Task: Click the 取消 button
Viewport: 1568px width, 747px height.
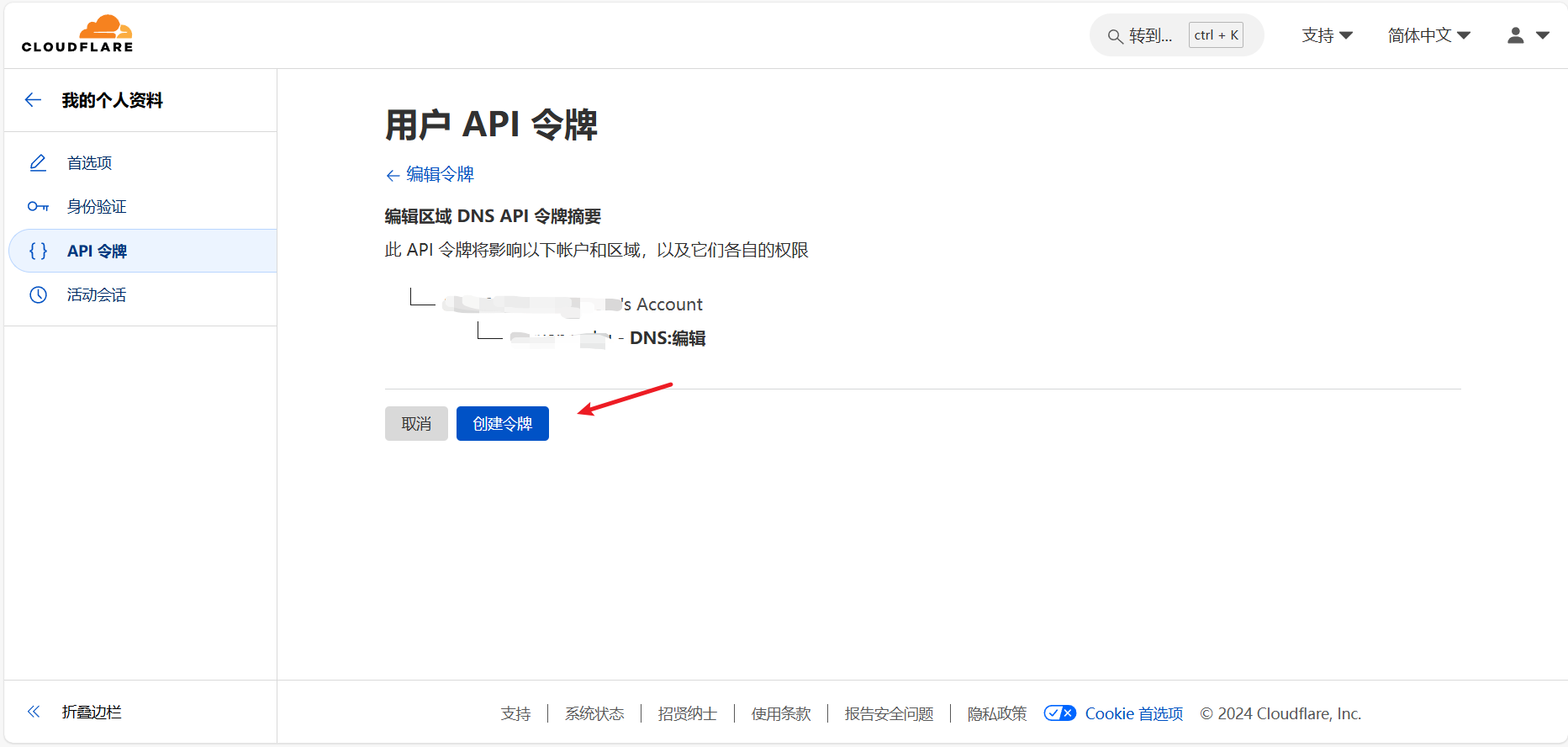Action: pyautogui.click(x=416, y=423)
